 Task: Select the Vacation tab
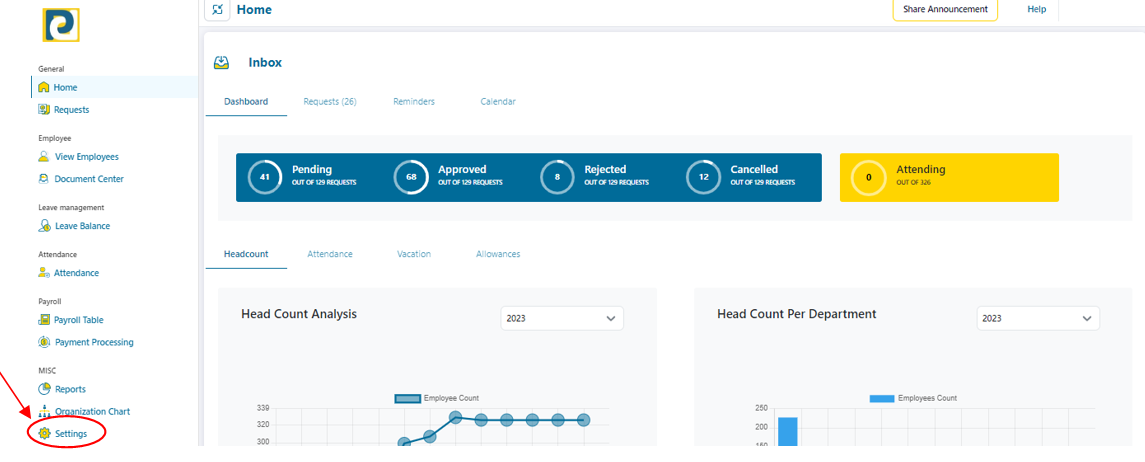414,255
